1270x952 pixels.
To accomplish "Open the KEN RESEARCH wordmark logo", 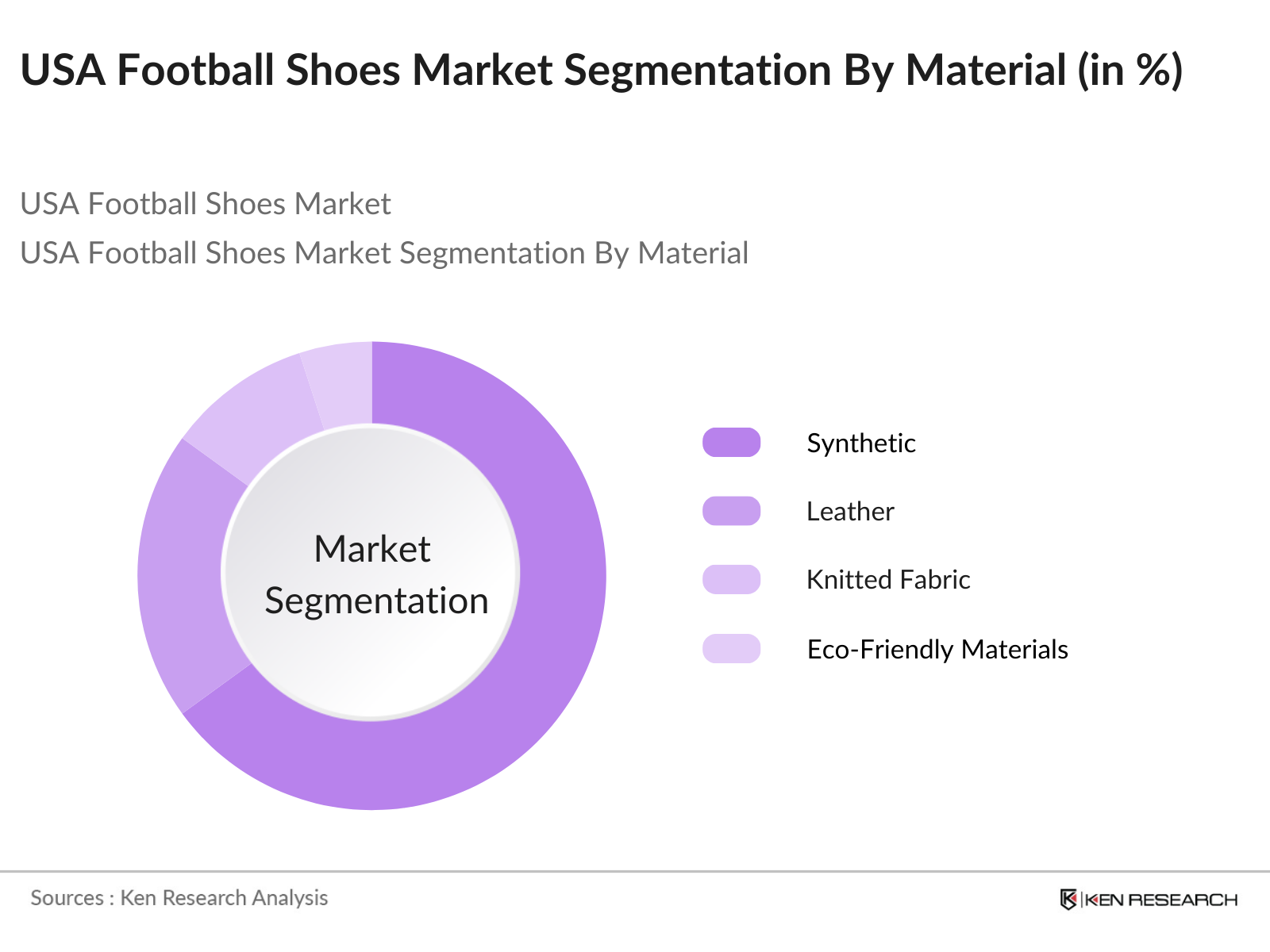I will 1159,900.
